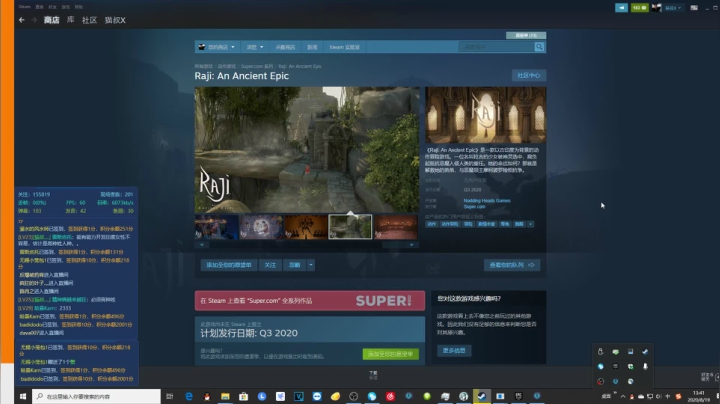The width and height of the screenshot is (720, 404).
Task: Open Microsoft Store from the taskbar
Action: 243,396
